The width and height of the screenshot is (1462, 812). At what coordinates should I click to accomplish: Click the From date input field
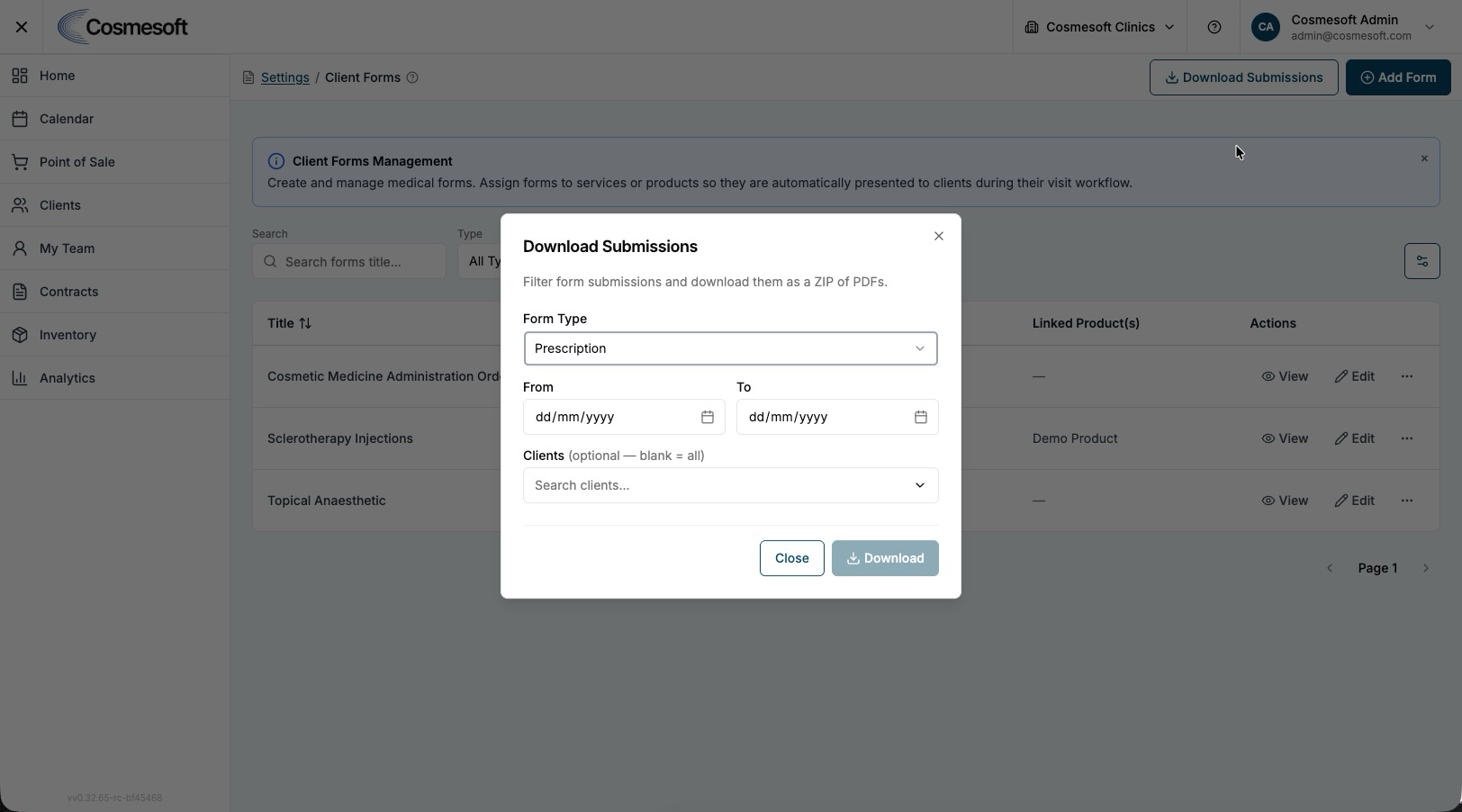tap(624, 417)
